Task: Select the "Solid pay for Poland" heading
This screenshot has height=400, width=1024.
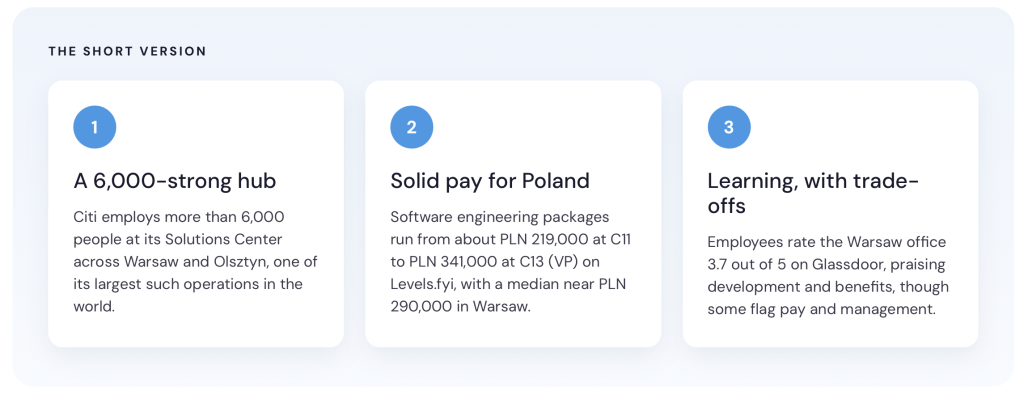Action: click(x=490, y=181)
